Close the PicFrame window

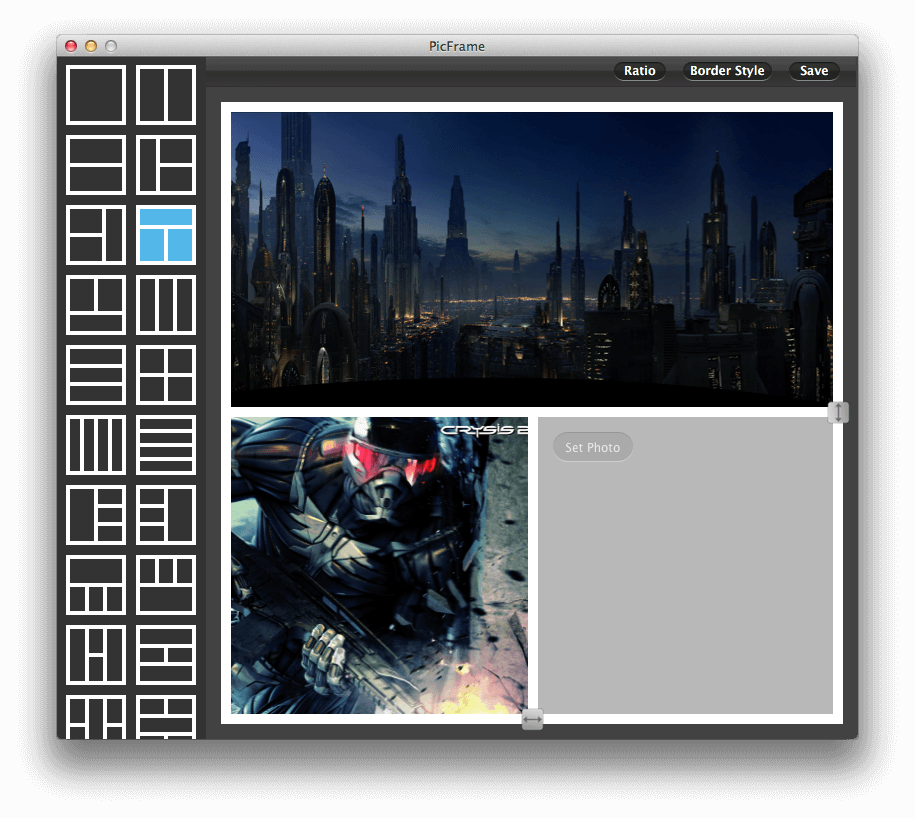tap(71, 46)
